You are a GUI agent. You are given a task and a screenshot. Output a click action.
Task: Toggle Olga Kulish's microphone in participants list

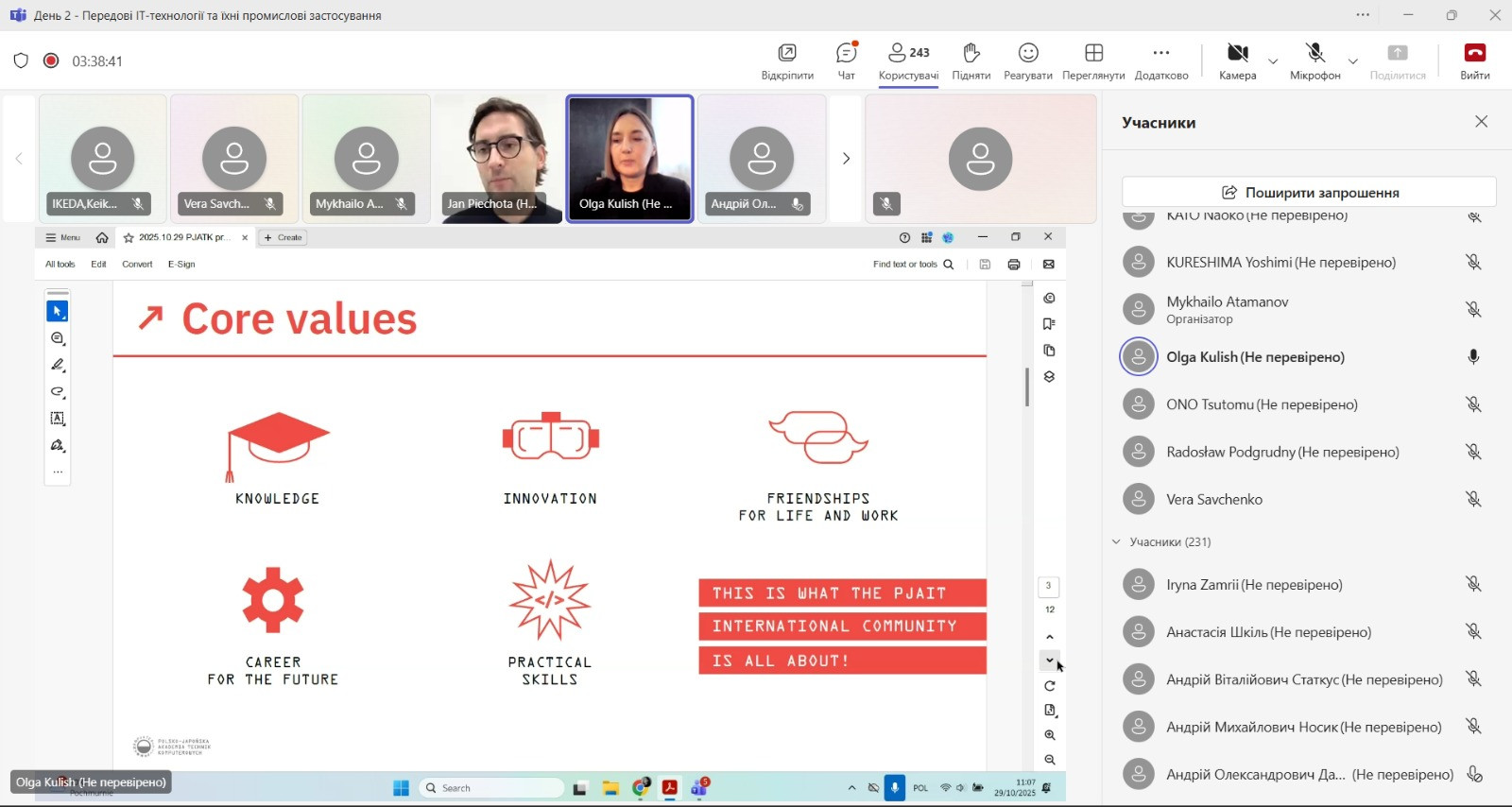point(1472,357)
